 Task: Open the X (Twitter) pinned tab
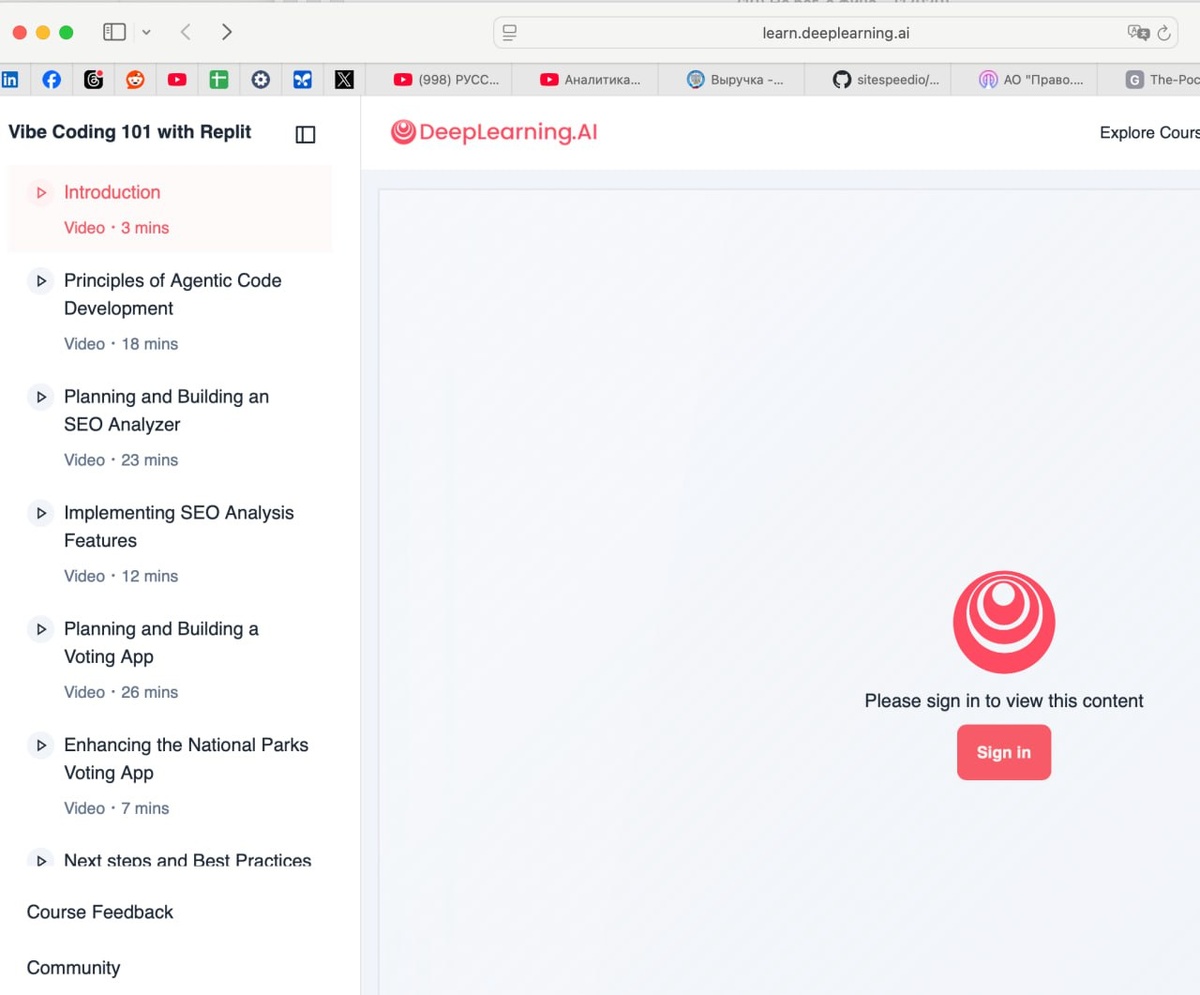(x=344, y=80)
